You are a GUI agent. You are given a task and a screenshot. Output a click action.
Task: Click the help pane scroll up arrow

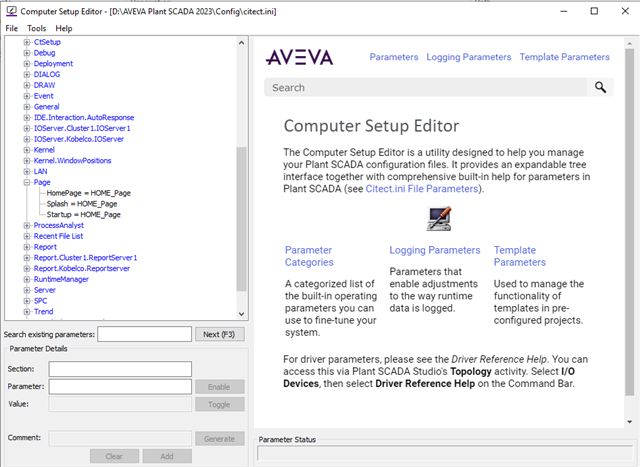[x=629, y=43]
